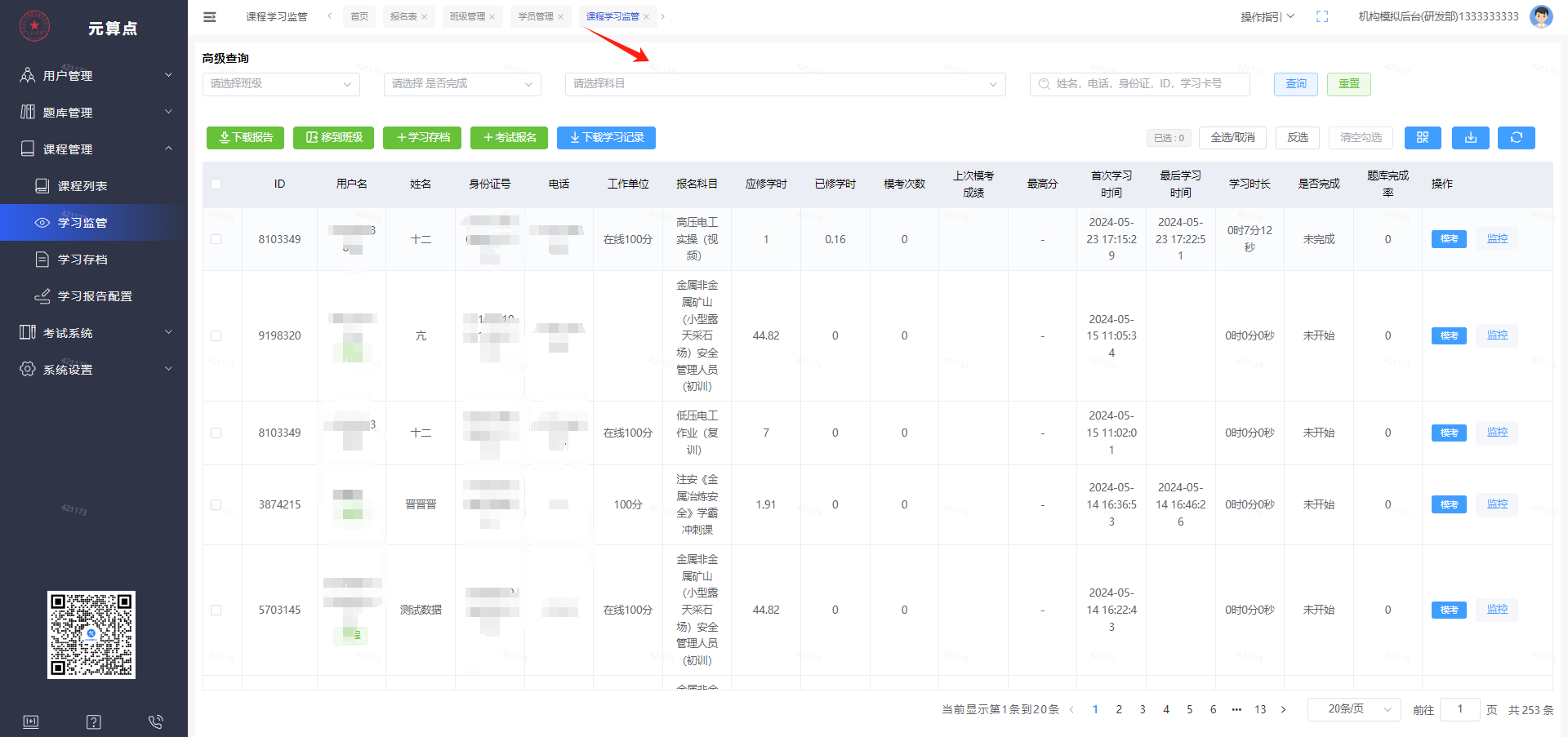The width and height of the screenshot is (1568, 737).
Task: Switch to the 首页 tab
Action: (359, 16)
